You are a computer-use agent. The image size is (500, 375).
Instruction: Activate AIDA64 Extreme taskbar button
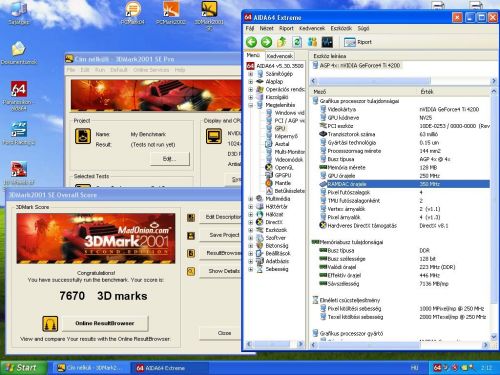tap(168, 368)
